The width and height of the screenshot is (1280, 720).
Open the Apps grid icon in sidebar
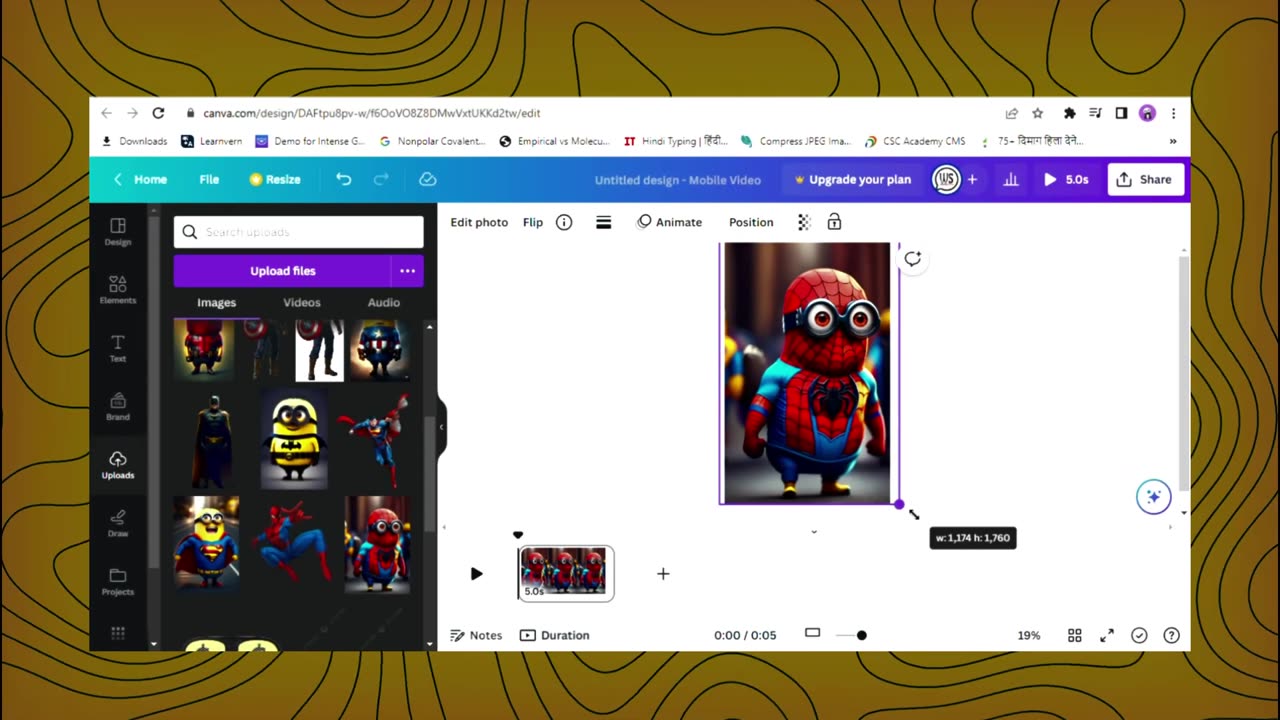point(118,633)
